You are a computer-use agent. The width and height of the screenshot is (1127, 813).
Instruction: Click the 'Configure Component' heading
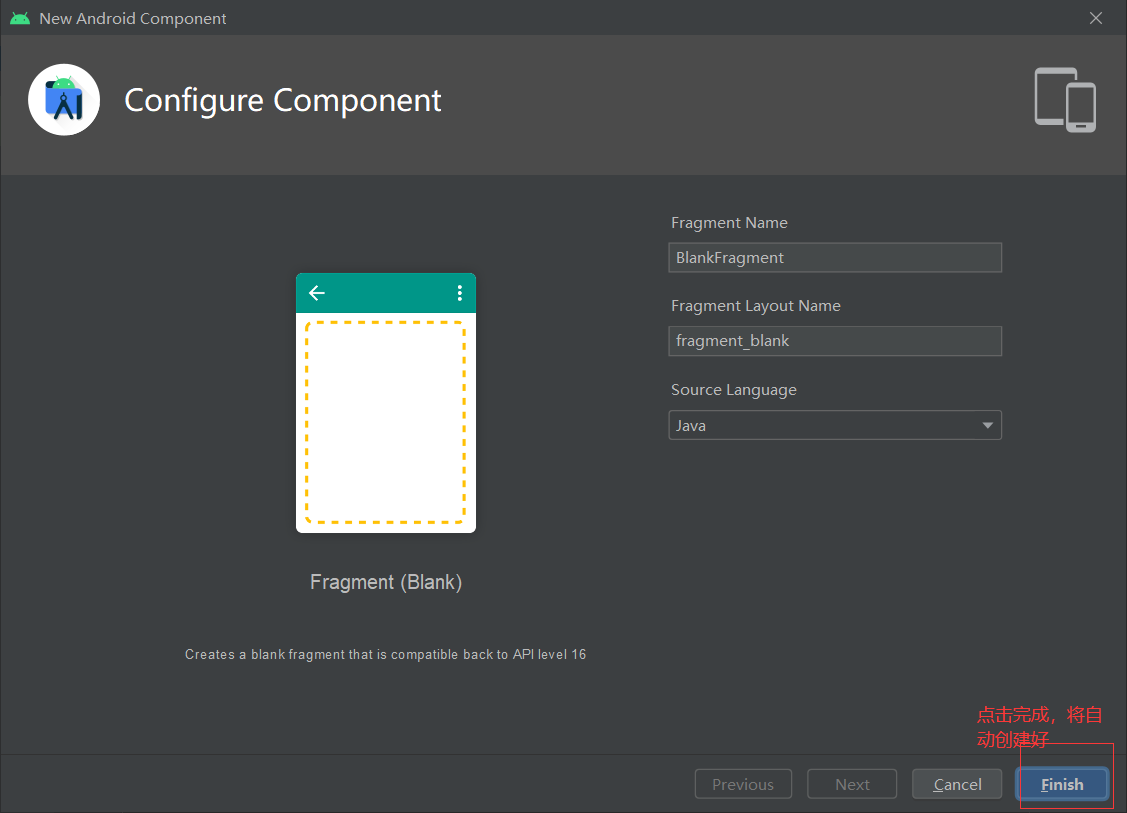[282, 101]
